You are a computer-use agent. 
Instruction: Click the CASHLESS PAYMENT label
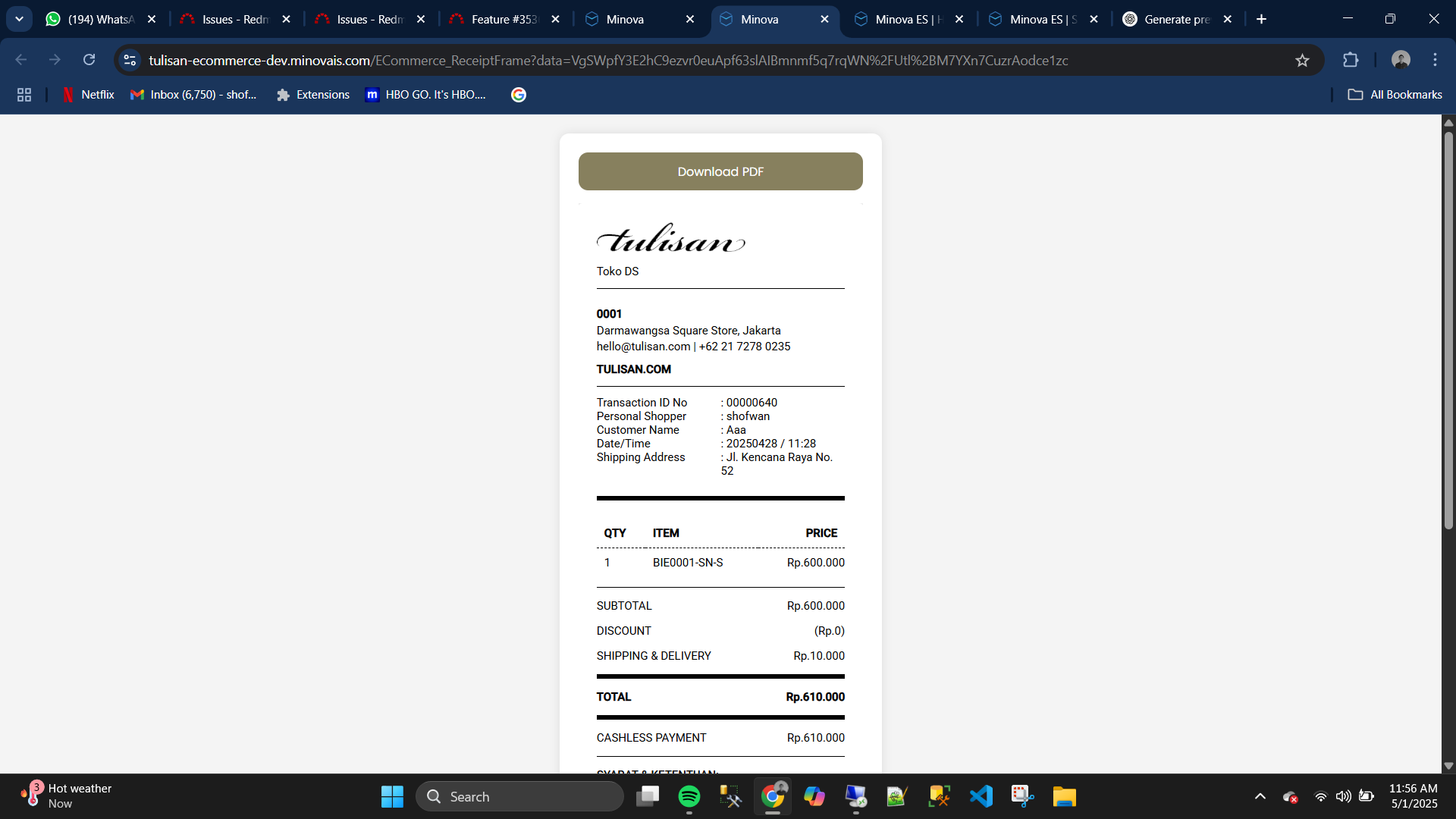[651, 738]
